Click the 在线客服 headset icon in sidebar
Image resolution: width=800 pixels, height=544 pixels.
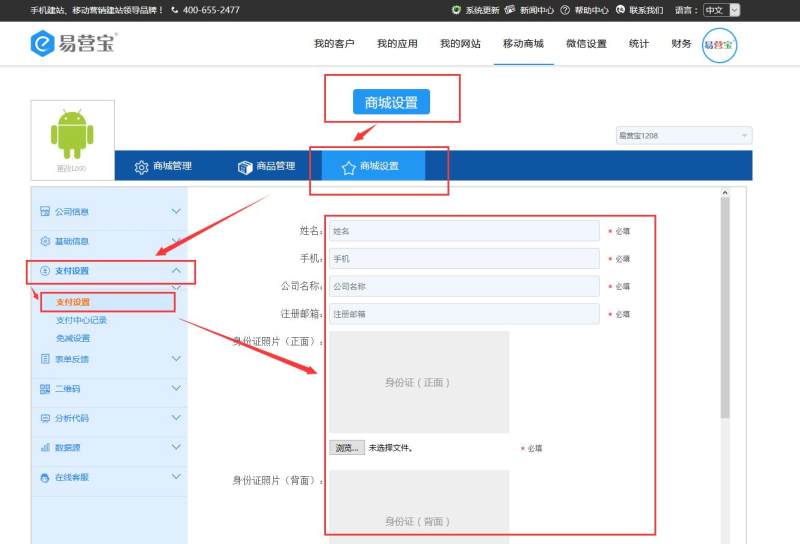point(44,477)
